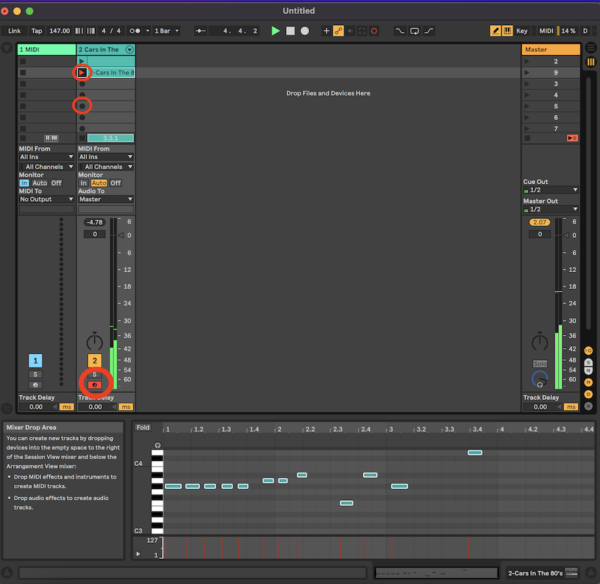Click the highest MIDI note near 3.4
This screenshot has height=584, width=600.
point(475,453)
